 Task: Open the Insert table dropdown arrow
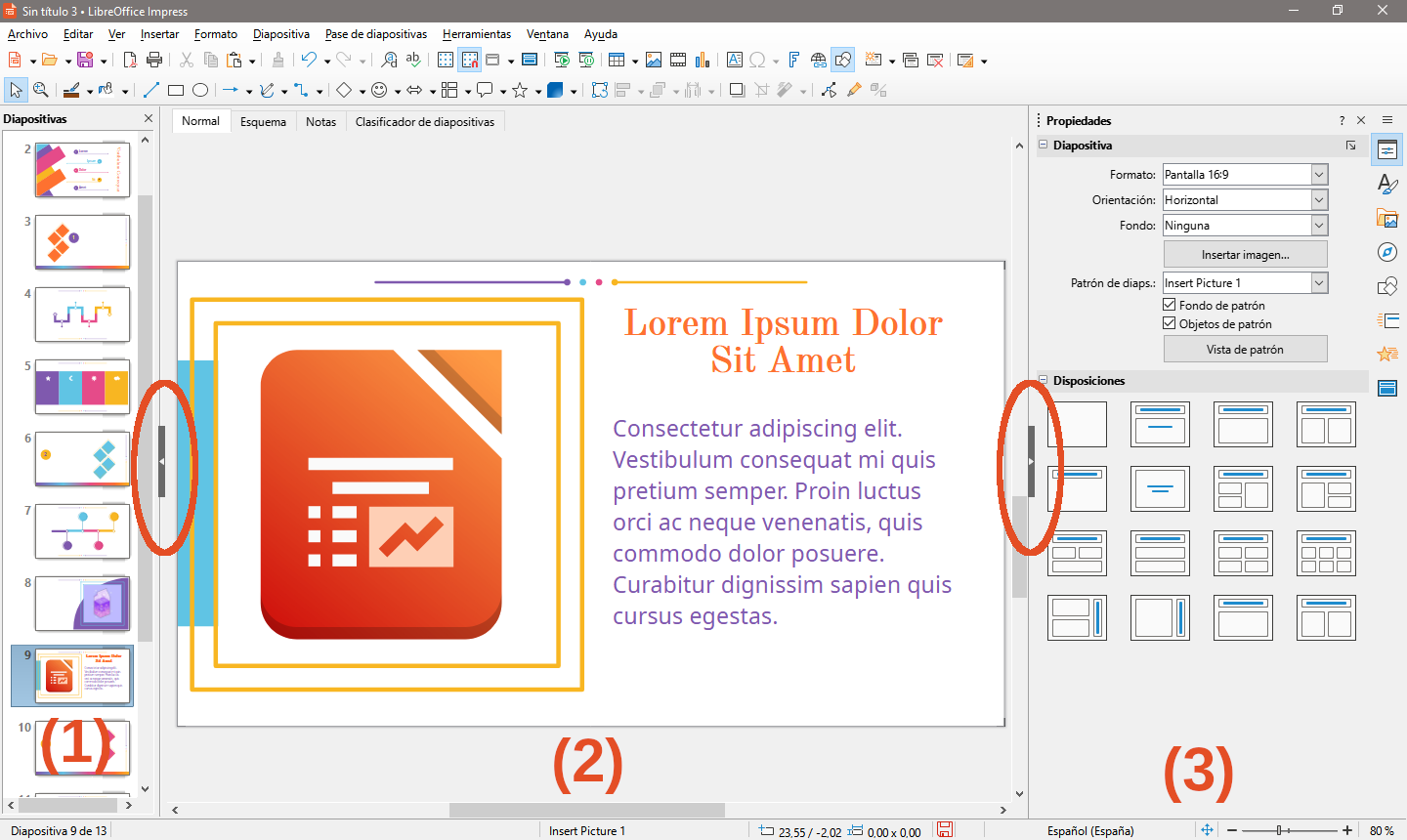[635, 61]
